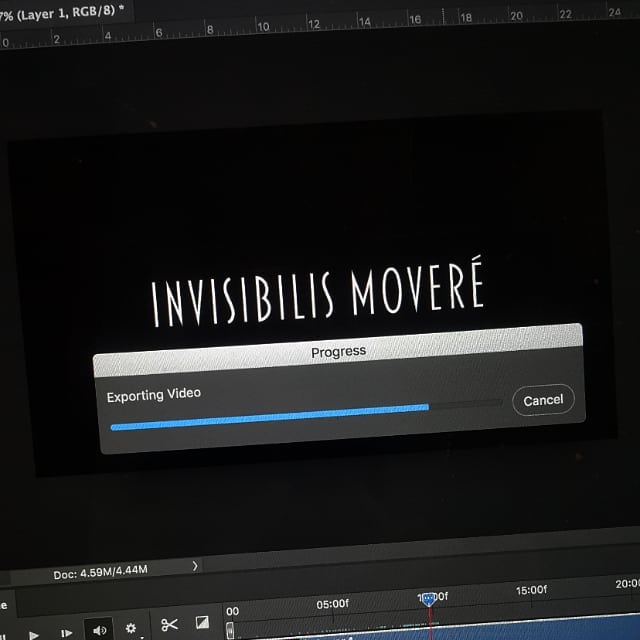The image size is (640, 640).
Task: Click the 05:00f mark on timeline ruler
Action: coord(332,603)
